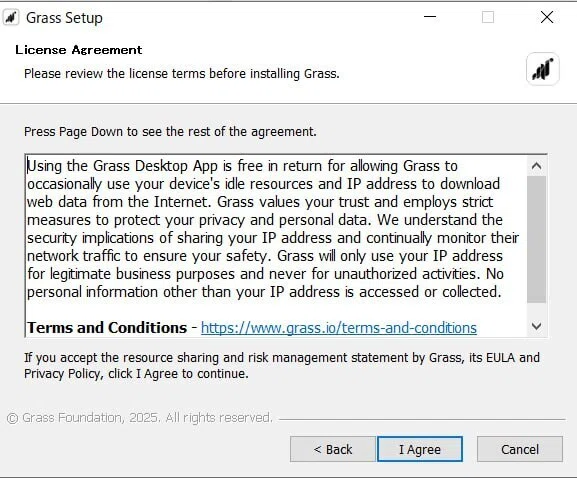Click the Grass Foundation copyright footer text
577x478 pixels.
(x=139, y=418)
